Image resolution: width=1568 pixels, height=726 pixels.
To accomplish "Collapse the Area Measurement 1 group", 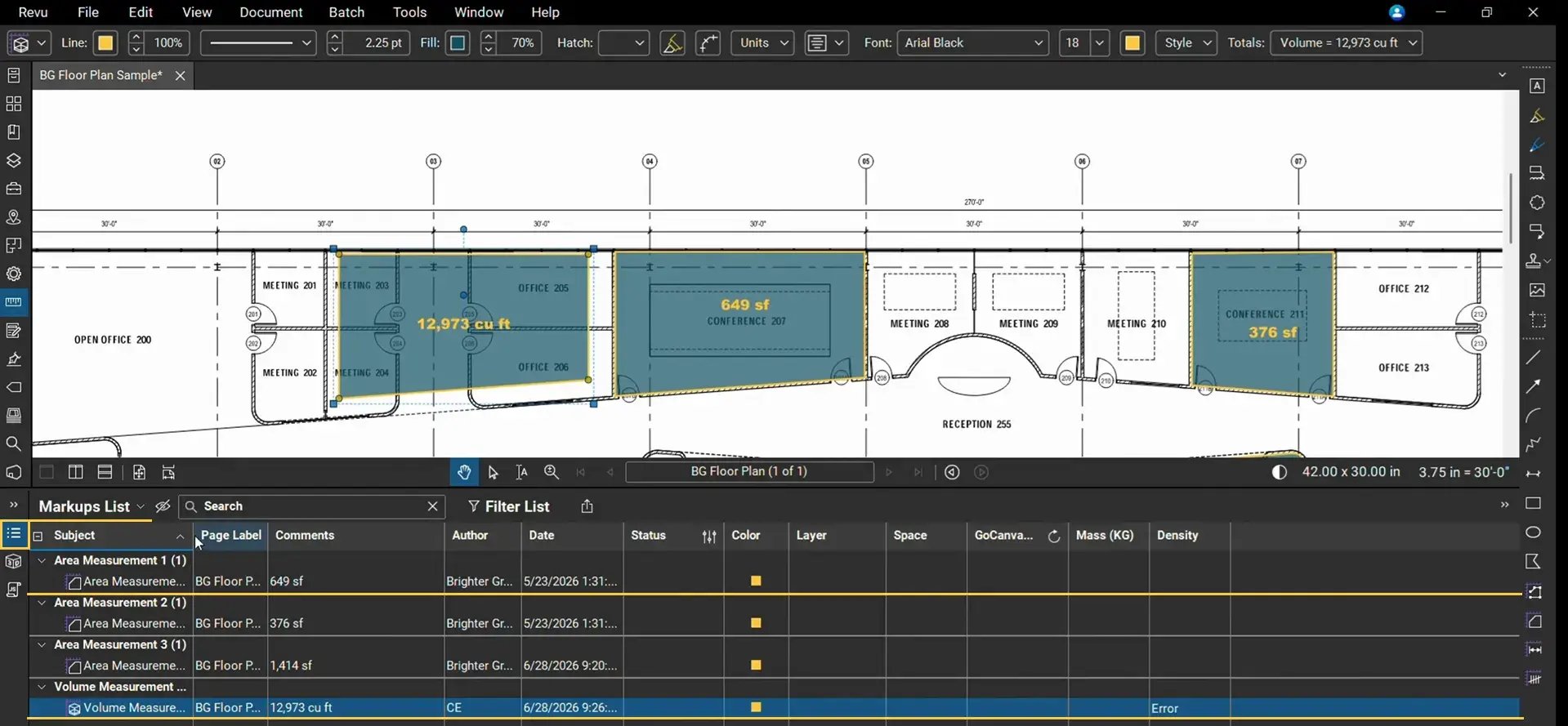I will tap(42, 560).
